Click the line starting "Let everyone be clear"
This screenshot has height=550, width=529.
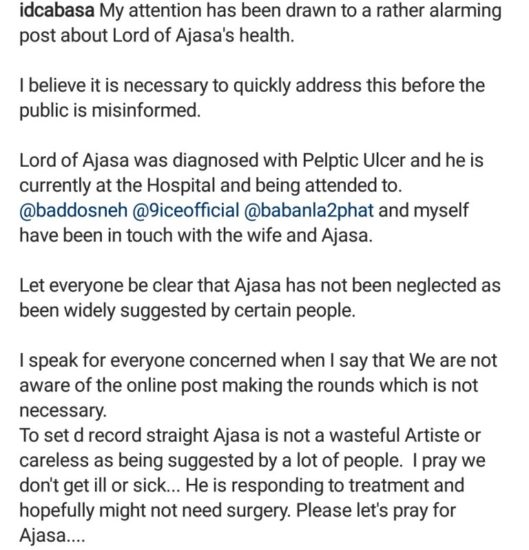[x=260, y=286]
